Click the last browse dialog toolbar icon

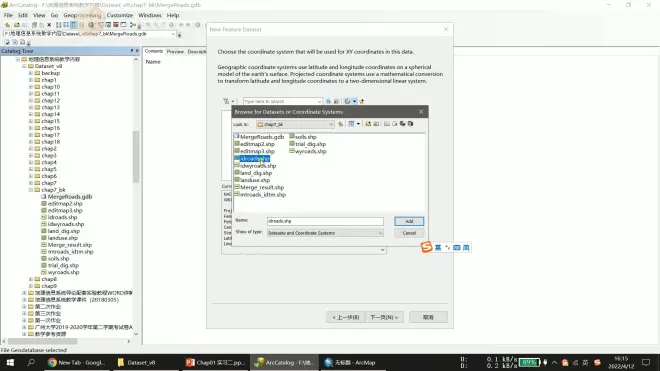tap(410, 124)
